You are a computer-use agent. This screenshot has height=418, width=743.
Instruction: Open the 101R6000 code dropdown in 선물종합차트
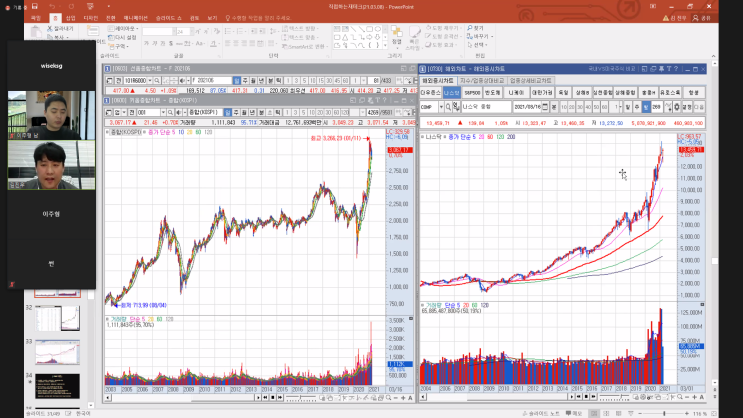click(x=150, y=81)
